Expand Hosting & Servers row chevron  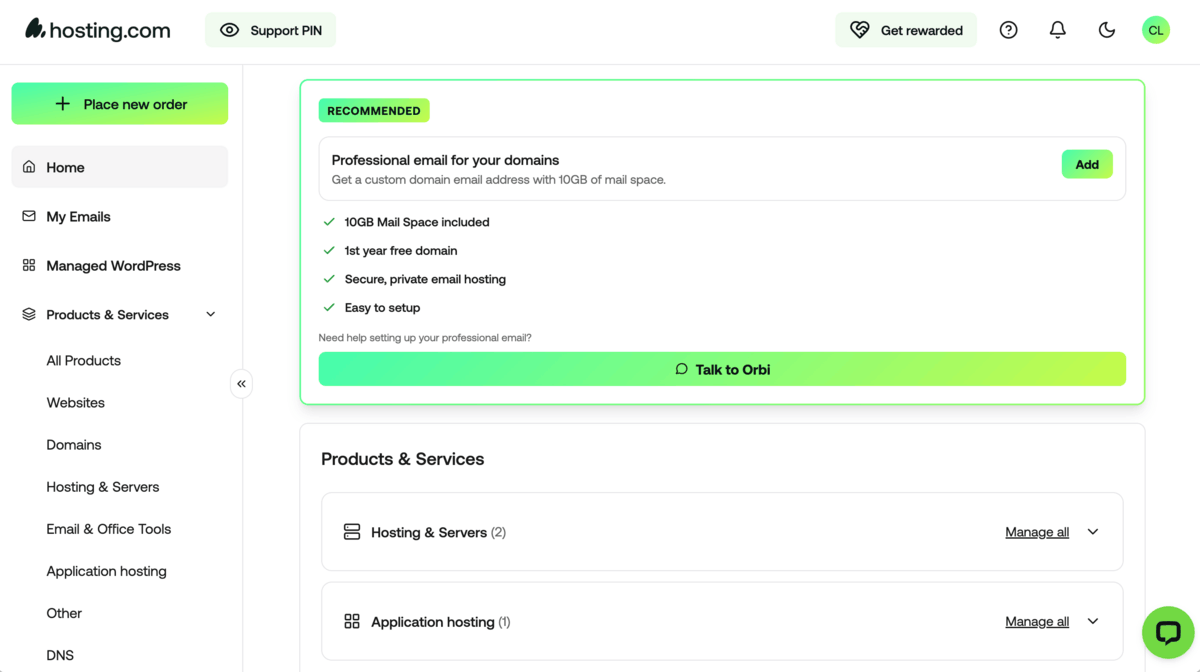tap(1093, 532)
